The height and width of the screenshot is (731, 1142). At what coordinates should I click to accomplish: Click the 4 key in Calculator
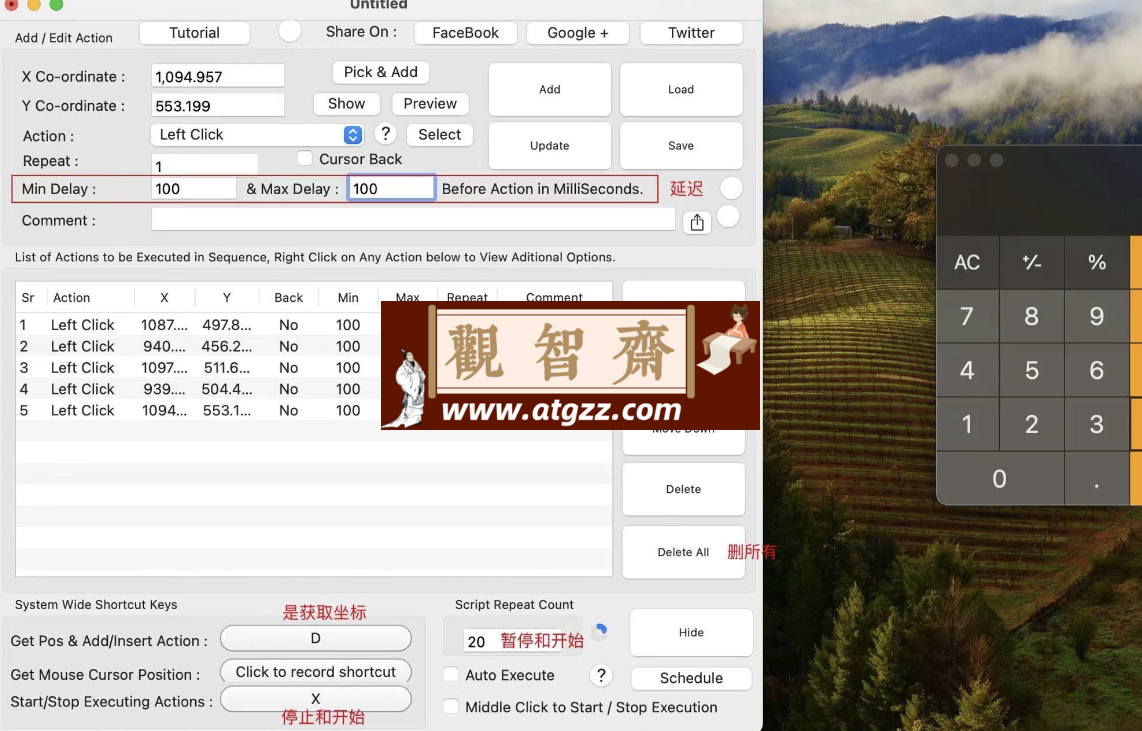coord(967,370)
